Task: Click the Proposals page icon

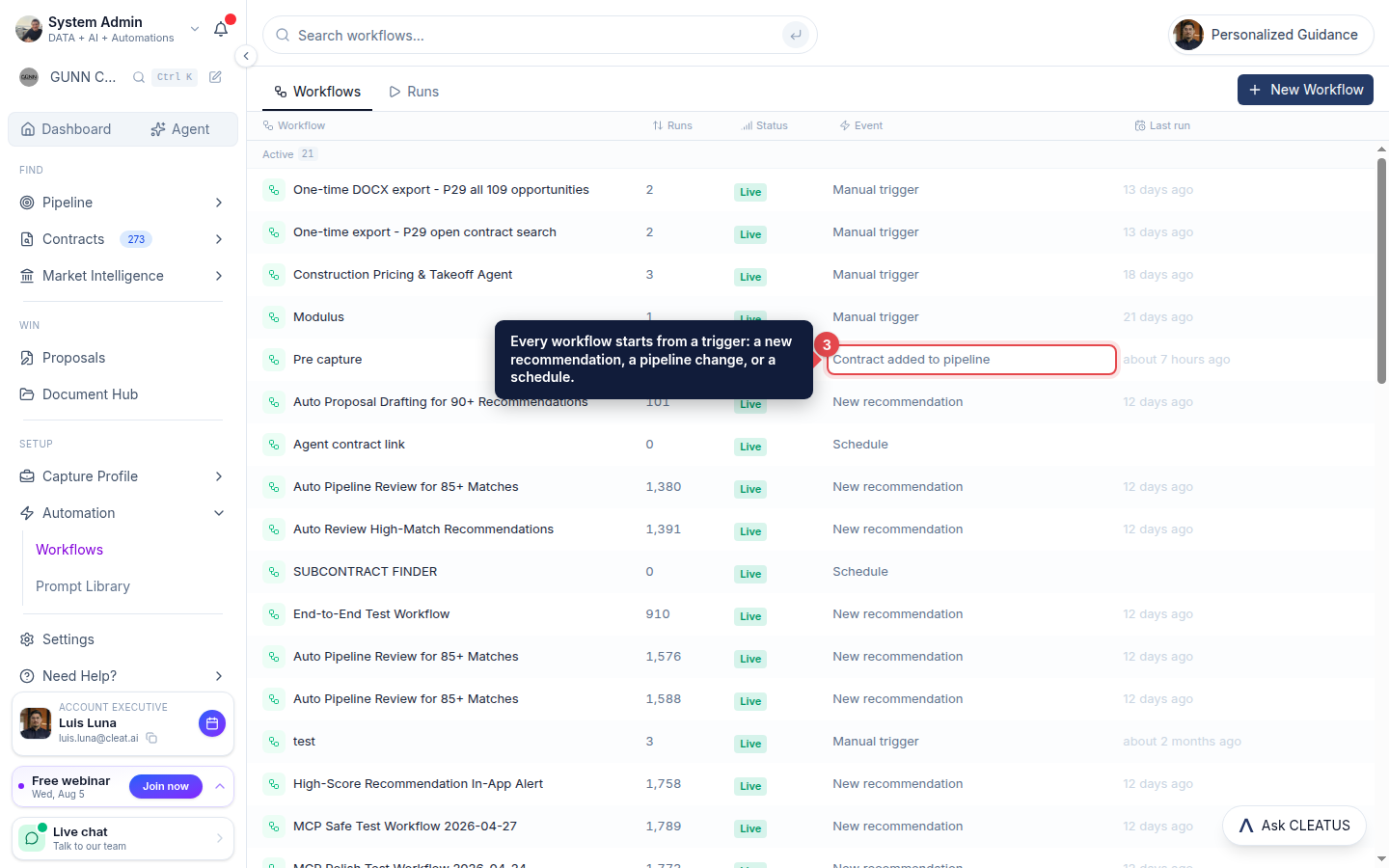Action: pyautogui.click(x=27, y=358)
